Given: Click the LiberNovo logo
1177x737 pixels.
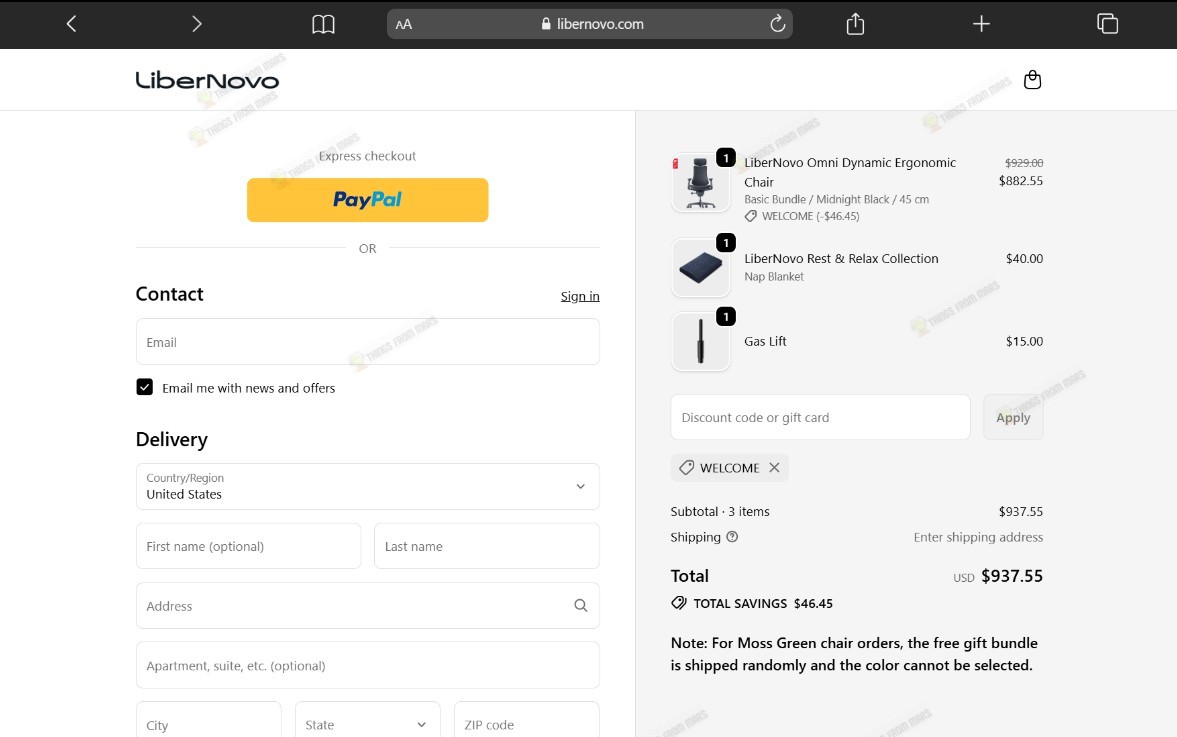Looking at the screenshot, I should 207,80.
